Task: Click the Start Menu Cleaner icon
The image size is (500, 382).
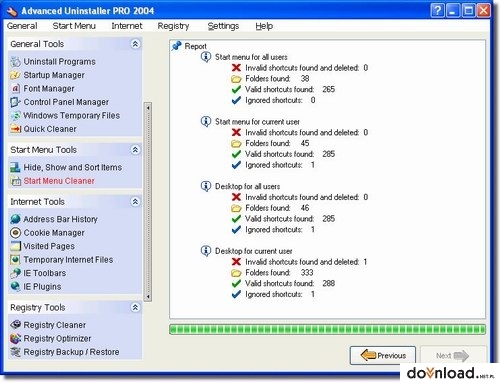Action: tap(15, 181)
